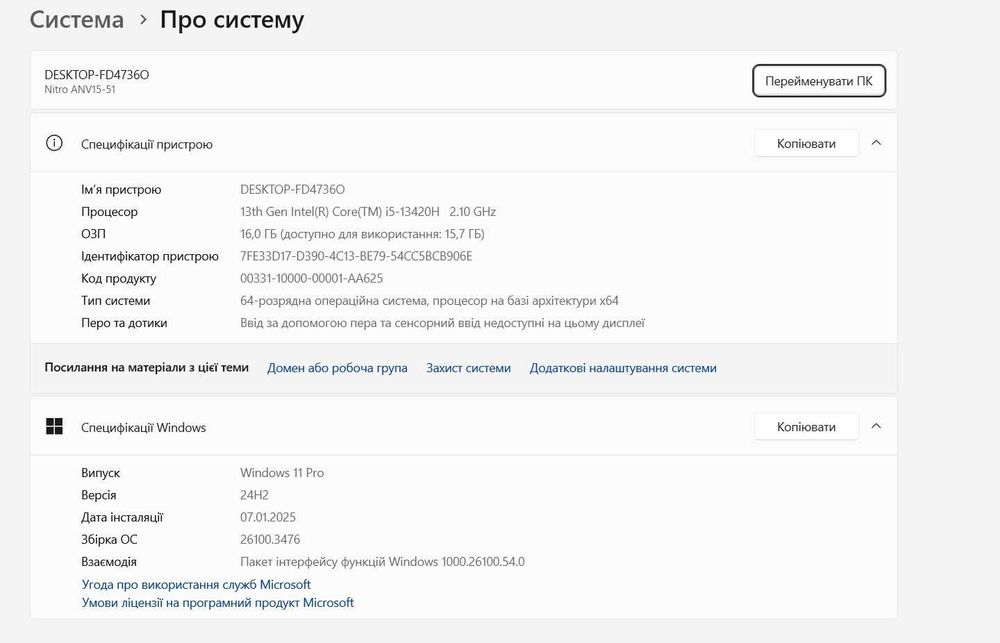Viewport: 1000px width, 643px height.
Task: Select the install date 07.01.2025
Action: [268, 517]
